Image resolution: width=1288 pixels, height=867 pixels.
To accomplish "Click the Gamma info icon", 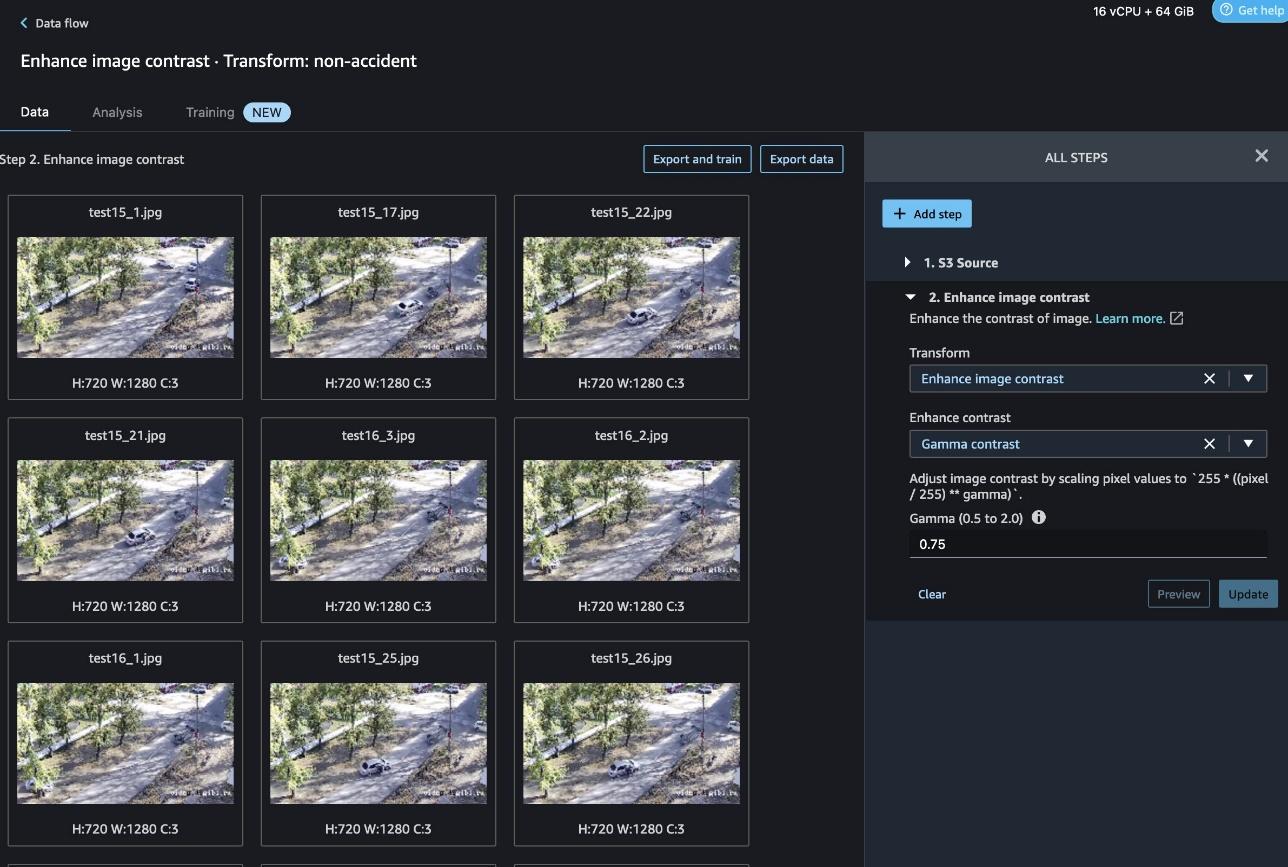I will [x=1038, y=518].
